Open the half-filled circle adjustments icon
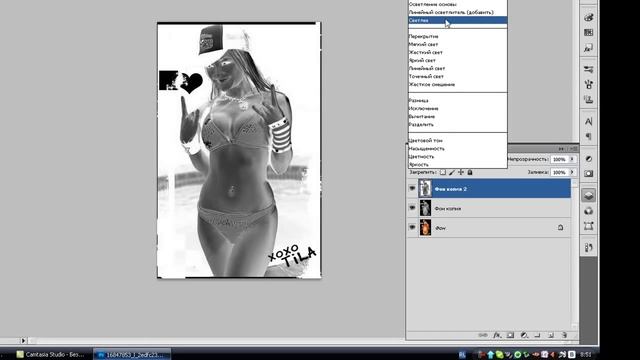This screenshot has width=640, height=360. (x=588, y=159)
